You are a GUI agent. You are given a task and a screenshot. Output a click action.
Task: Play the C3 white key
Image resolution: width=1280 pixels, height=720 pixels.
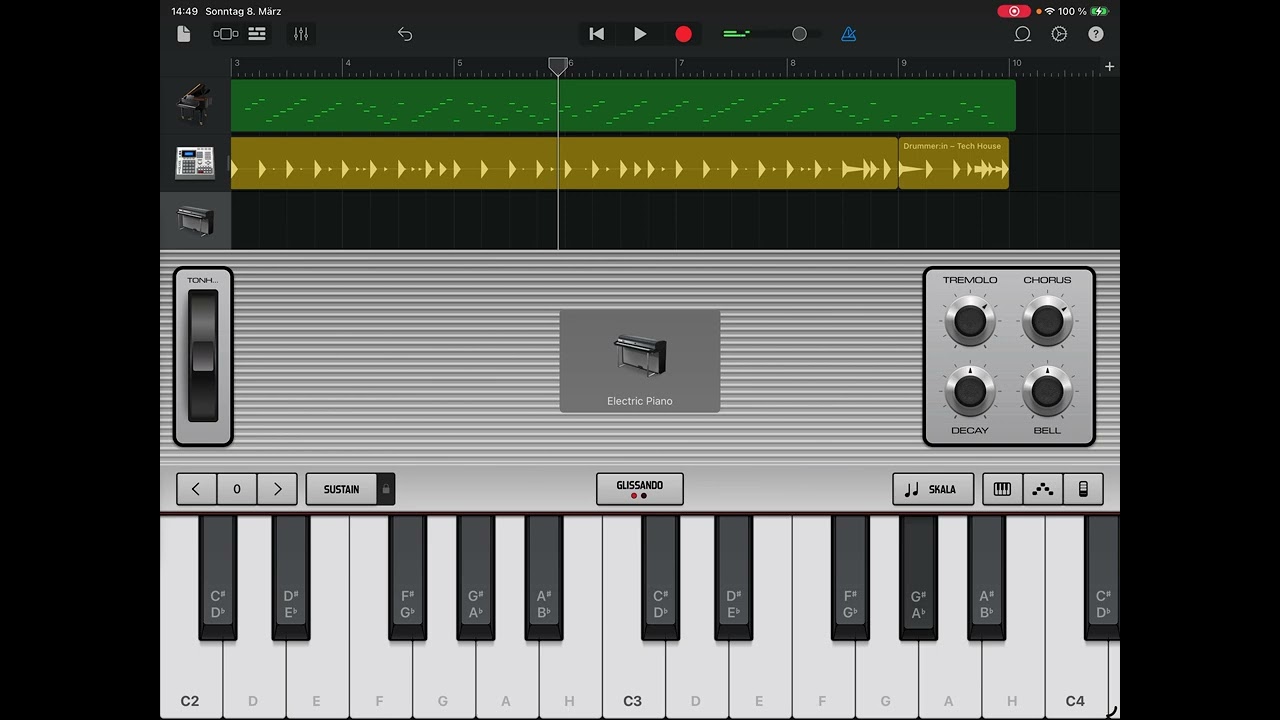coord(633,680)
